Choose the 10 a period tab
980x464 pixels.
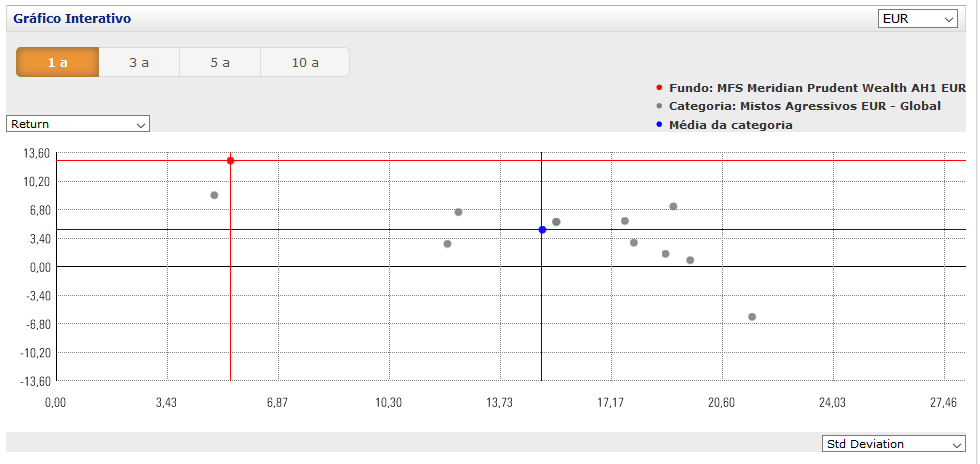coord(305,62)
